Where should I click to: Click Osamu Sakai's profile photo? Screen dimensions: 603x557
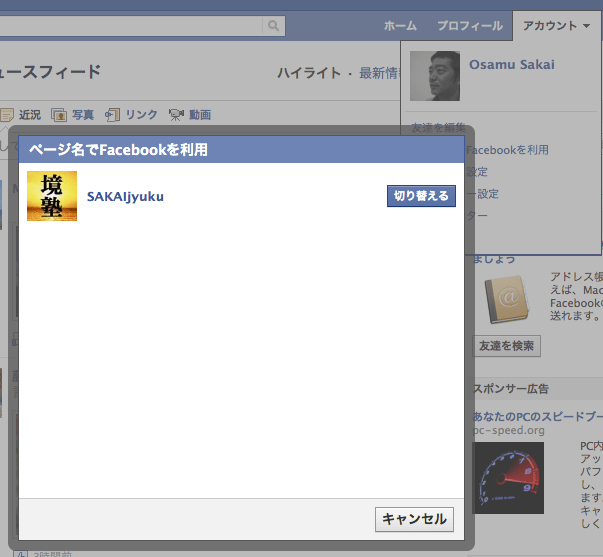pyautogui.click(x=435, y=76)
